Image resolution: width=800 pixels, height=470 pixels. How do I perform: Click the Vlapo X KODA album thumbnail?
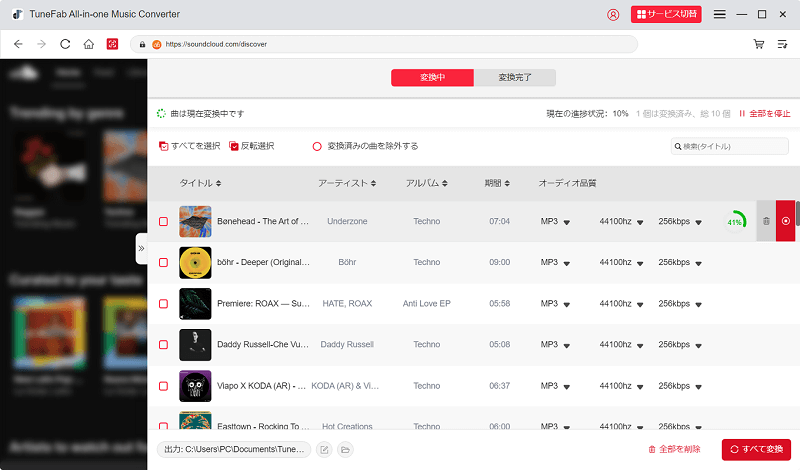click(x=195, y=386)
